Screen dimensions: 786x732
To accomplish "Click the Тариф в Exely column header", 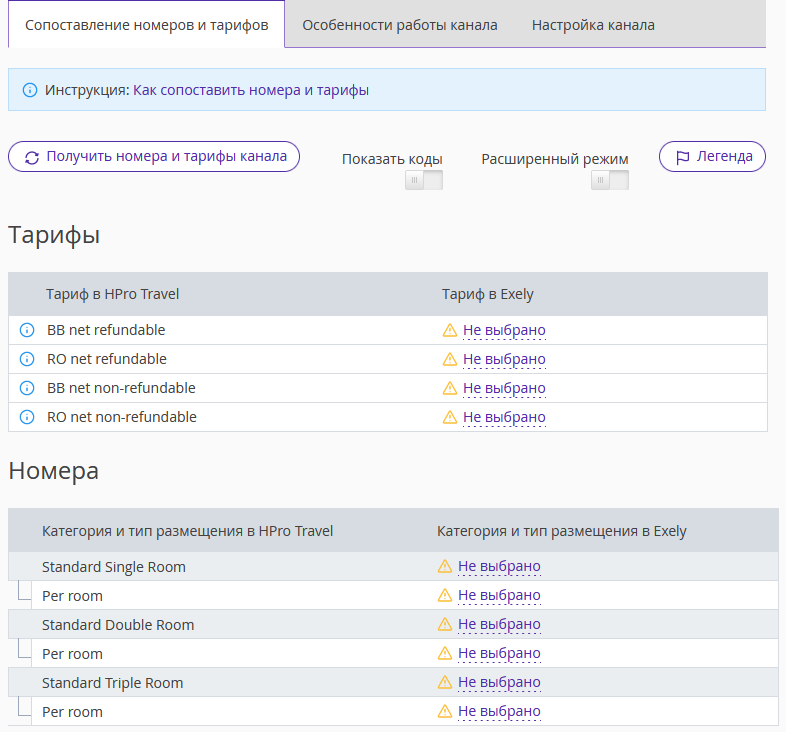I will pos(488,294).
